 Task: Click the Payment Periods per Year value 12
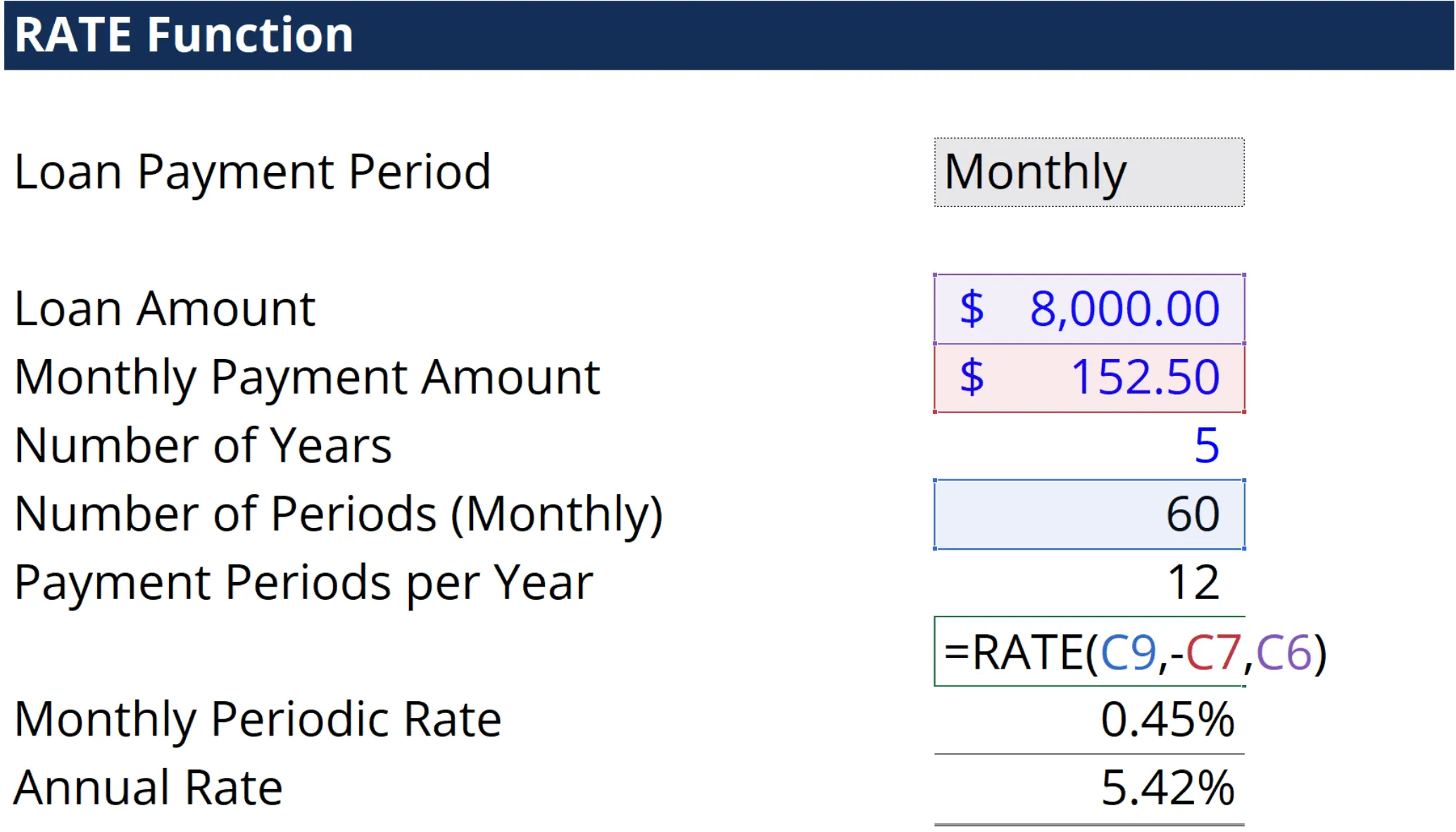pos(1193,583)
